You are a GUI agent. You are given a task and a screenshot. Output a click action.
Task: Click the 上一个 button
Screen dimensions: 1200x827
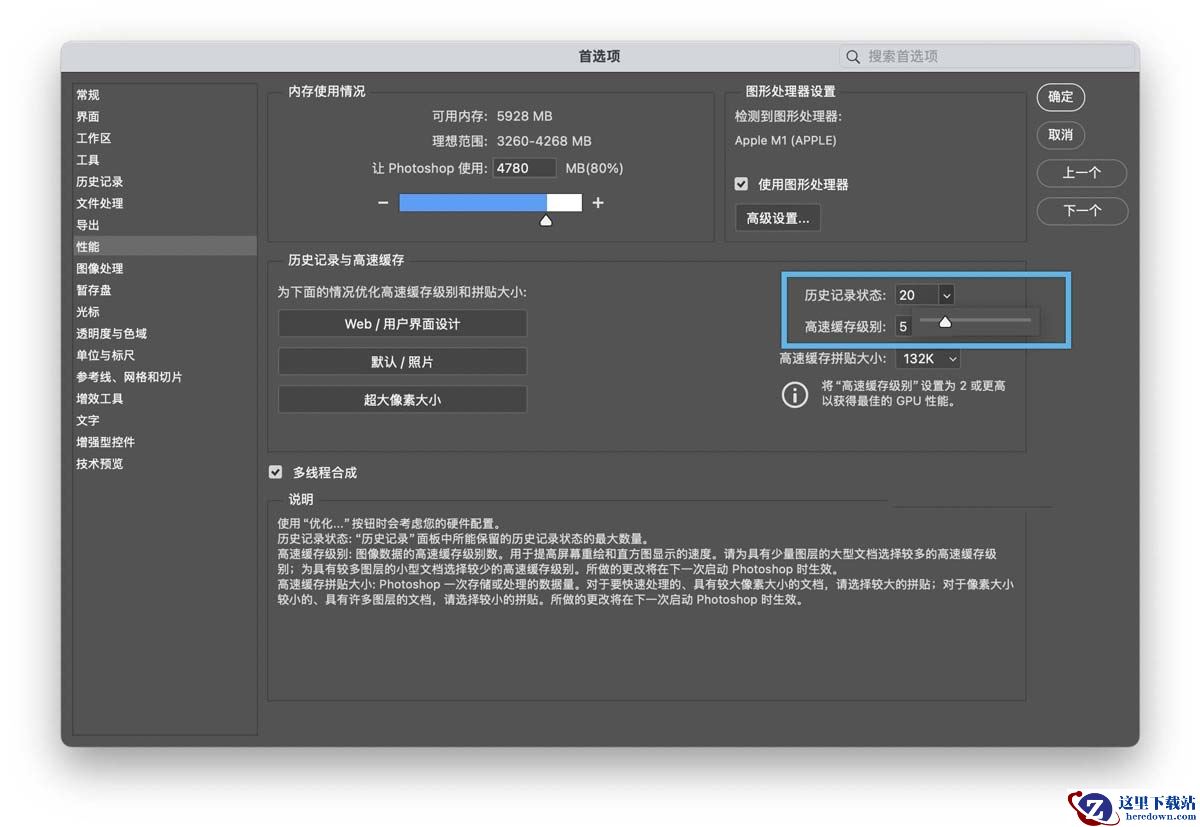tap(1082, 173)
